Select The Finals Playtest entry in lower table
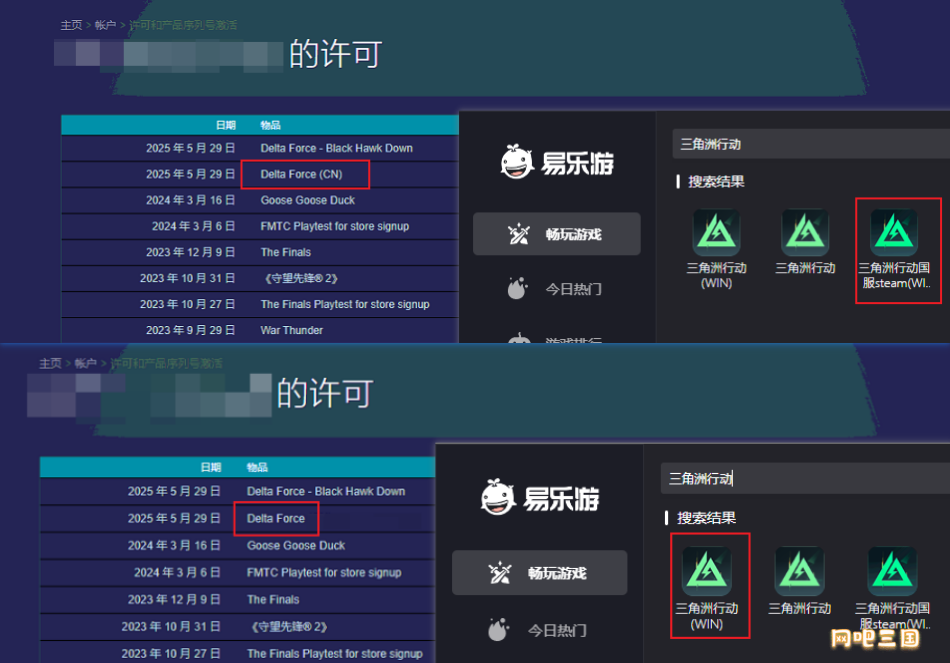The image size is (950, 663). tap(334, 653)
